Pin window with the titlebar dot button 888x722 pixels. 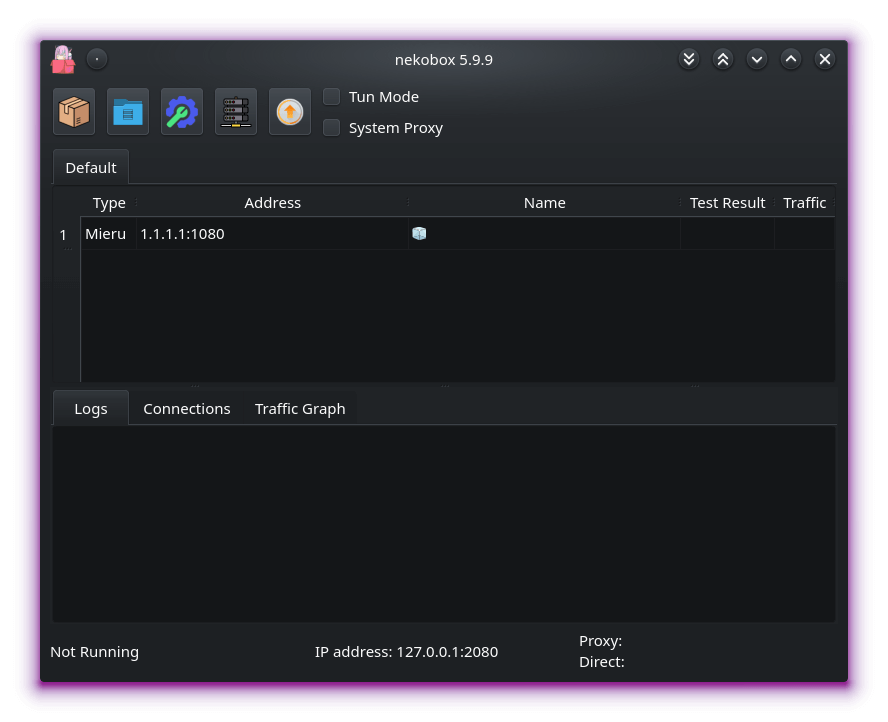pos(97,60)
